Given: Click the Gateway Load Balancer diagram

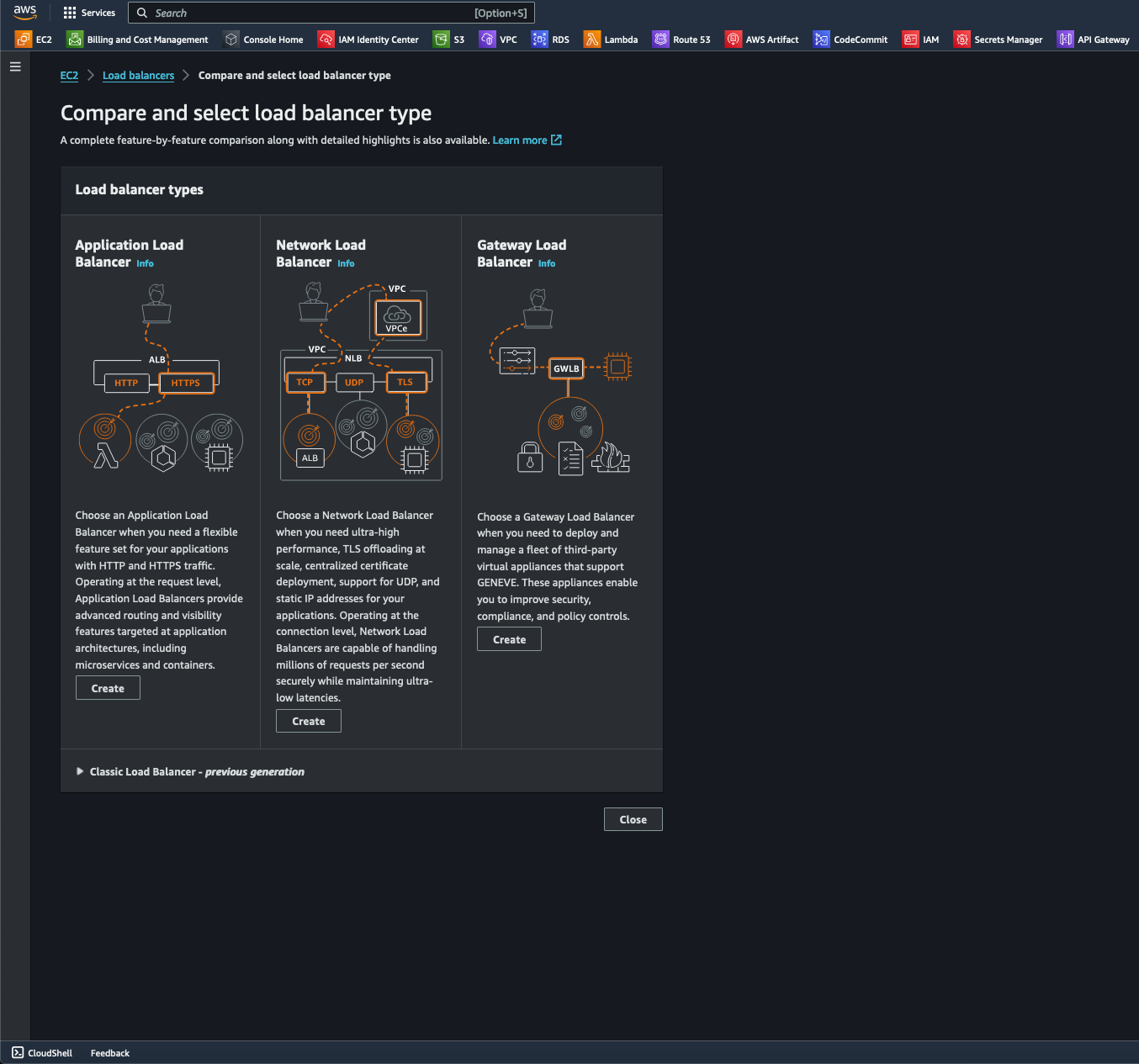Looking at the screenshot, I should tap(561, 382).
